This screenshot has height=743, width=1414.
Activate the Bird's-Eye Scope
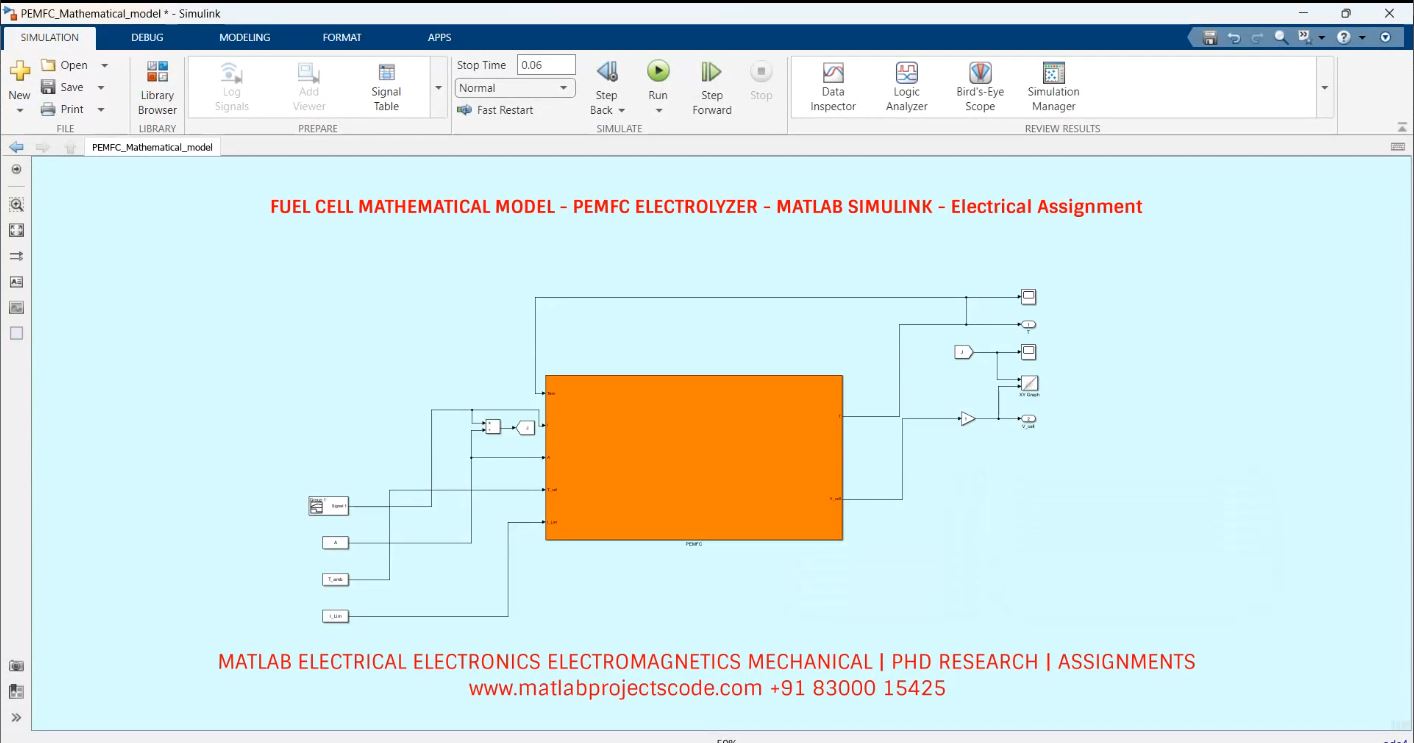pyautogui.click(x=978, y=85)
